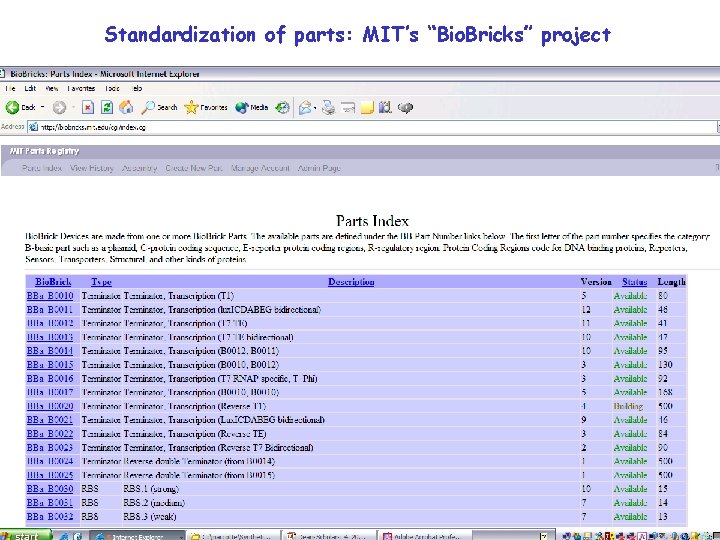Open the Edit menu
The width and height of the screenshot is (720, 540).
pos(30,88)
